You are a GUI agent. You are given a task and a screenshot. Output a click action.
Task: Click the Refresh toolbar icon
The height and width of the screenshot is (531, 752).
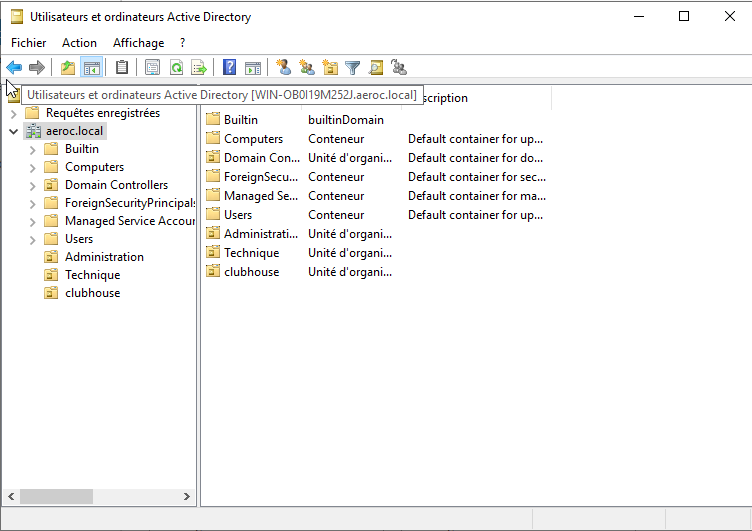[x=176, y=67]
